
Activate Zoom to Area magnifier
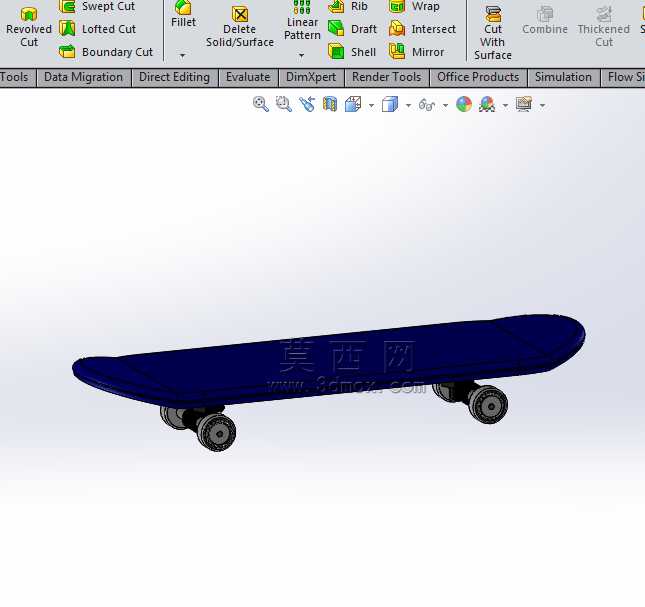click(284, 104)
